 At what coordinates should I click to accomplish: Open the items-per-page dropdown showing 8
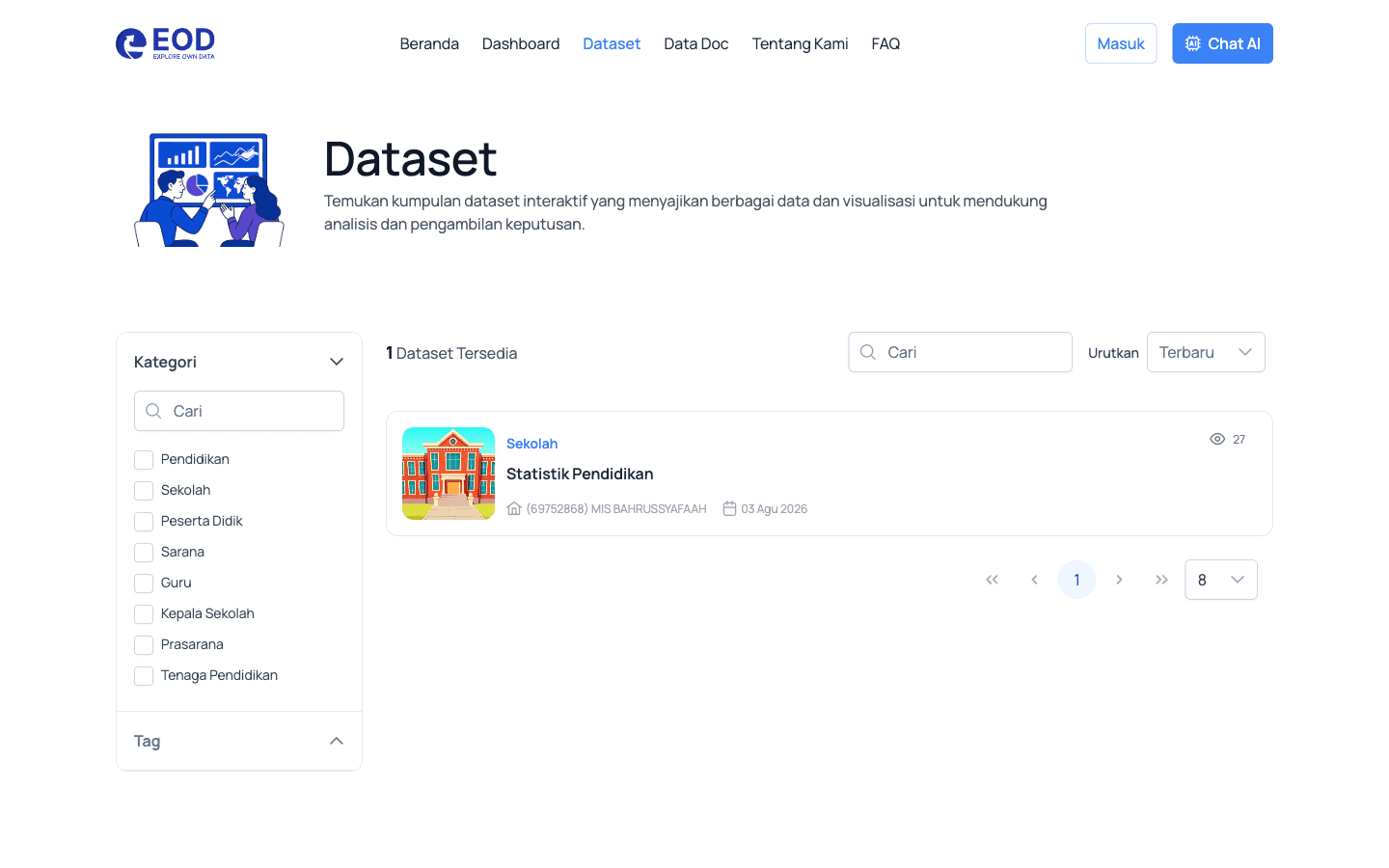1221,580
